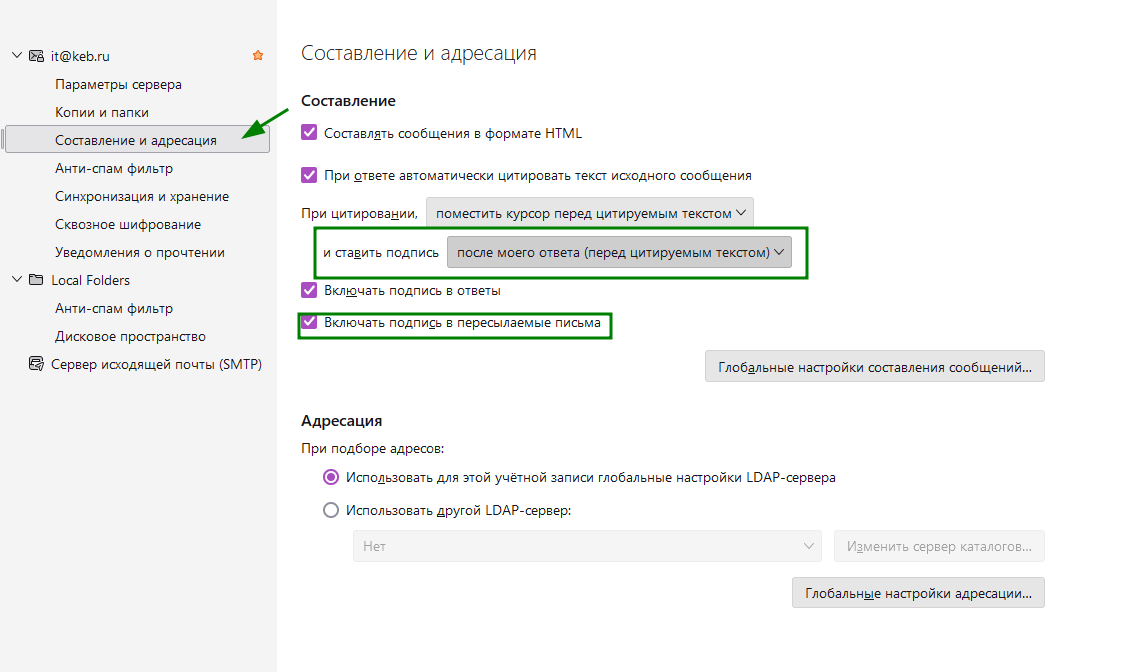
Task: Click the orange star icon next to it@keb.ru
Action: 258,56
